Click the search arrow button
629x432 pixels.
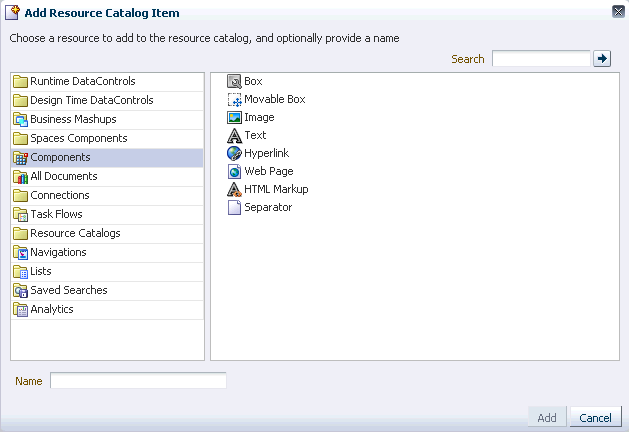[602, 59]
